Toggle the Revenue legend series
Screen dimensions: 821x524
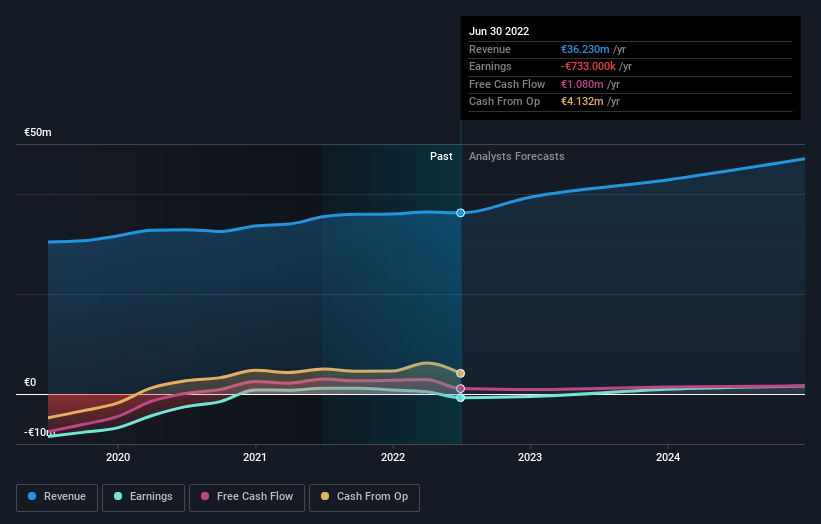(x=57, y=497)
